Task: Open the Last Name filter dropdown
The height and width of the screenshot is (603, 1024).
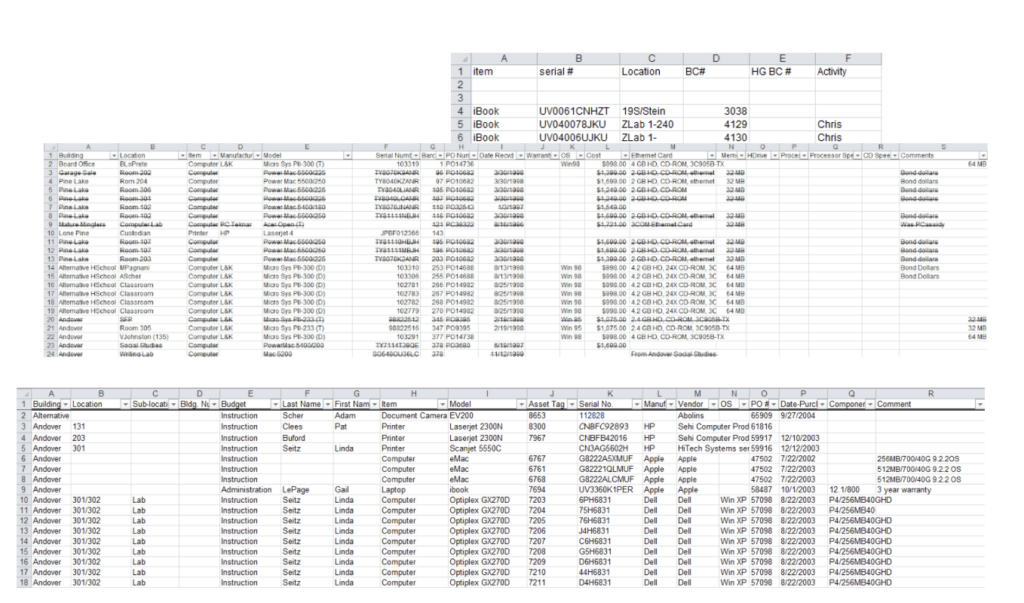Action: [x=328, y=405]
